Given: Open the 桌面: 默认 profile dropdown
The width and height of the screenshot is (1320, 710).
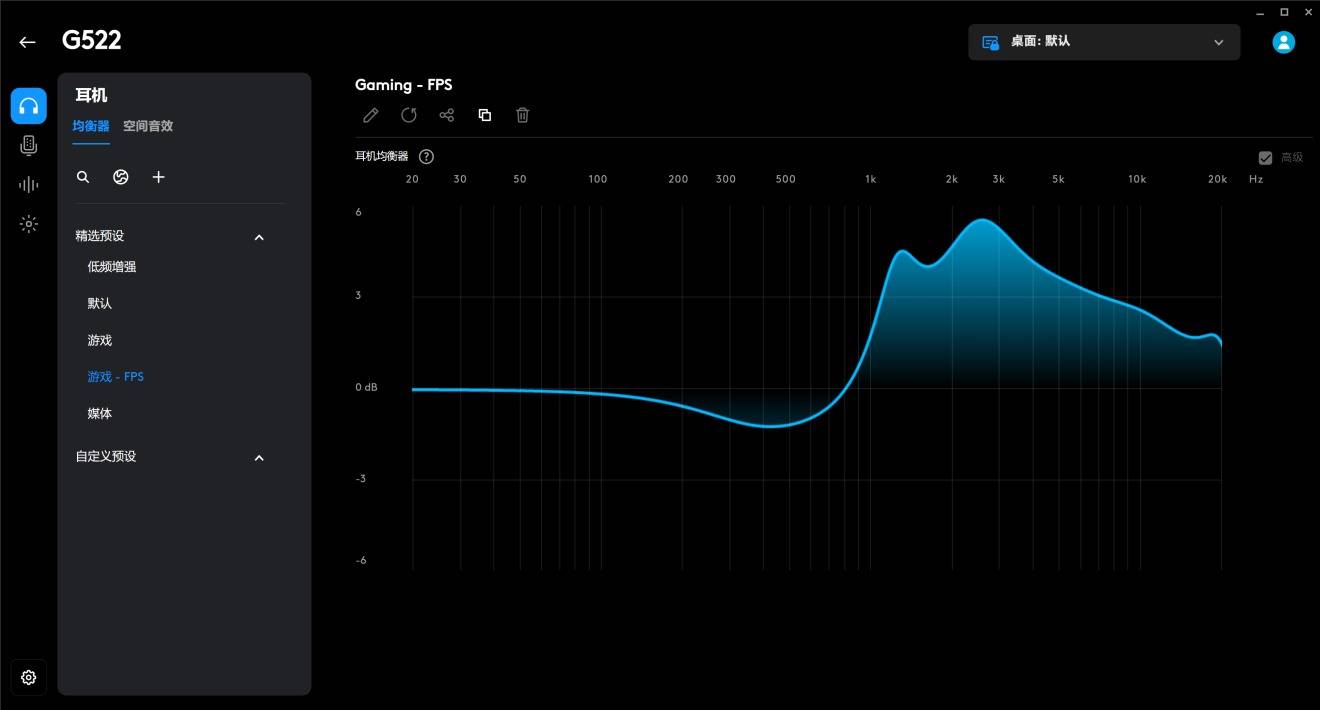Looking at the screenshot, I should click(x=1104, y=42).
